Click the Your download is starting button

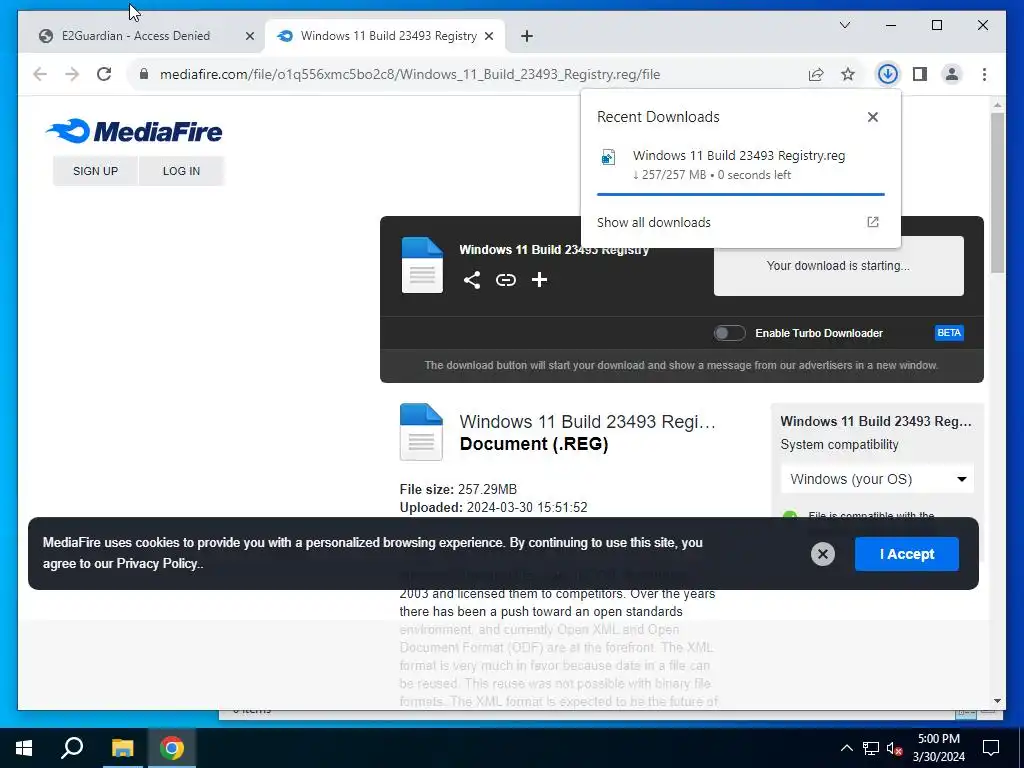838,266
